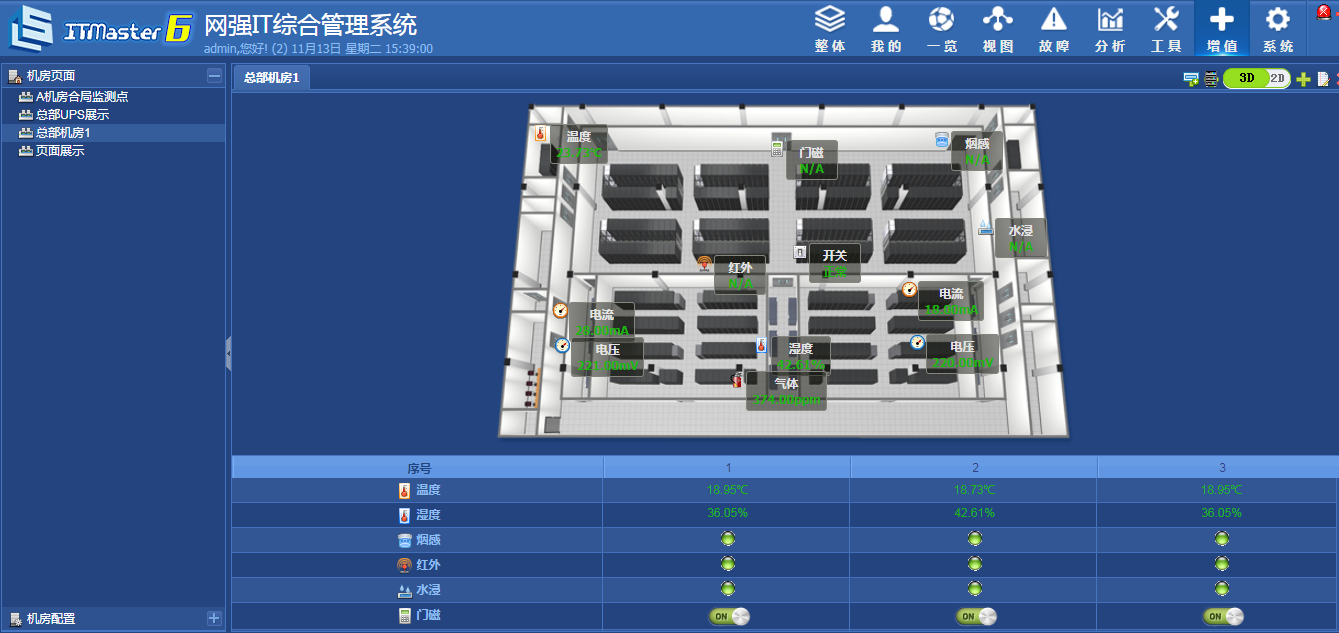The width and height of the screenshot is (1339, 633).
Task: Expand the 机房配置 panel
Action: point(213,618)
